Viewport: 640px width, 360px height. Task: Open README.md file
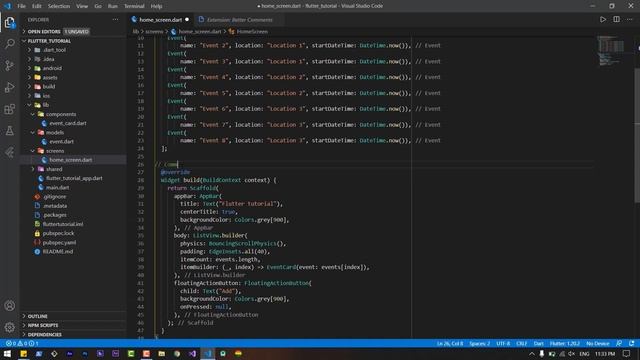pyautogui.click(x=73, y=251)
